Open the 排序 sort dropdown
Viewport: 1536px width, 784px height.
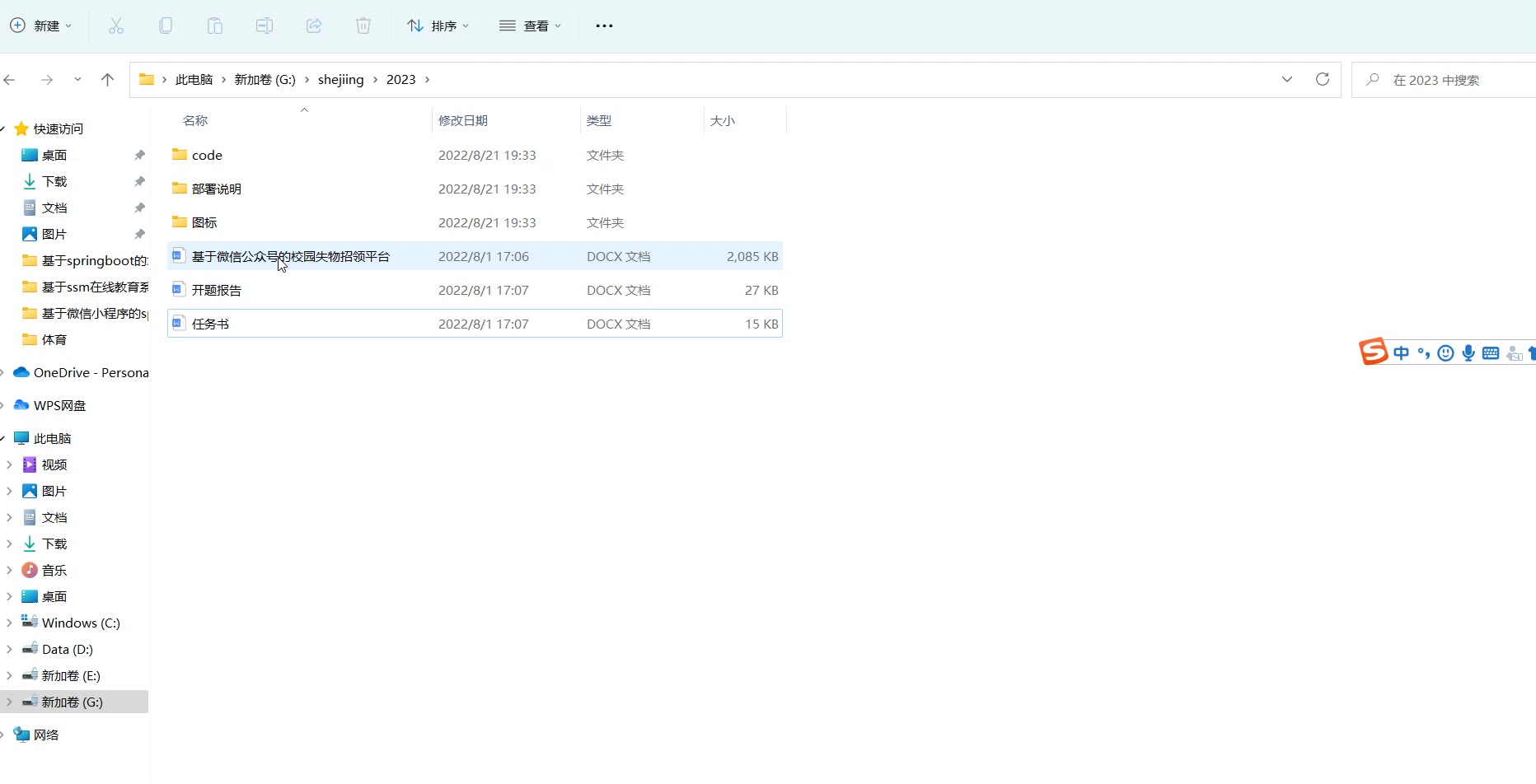point(438,26)
